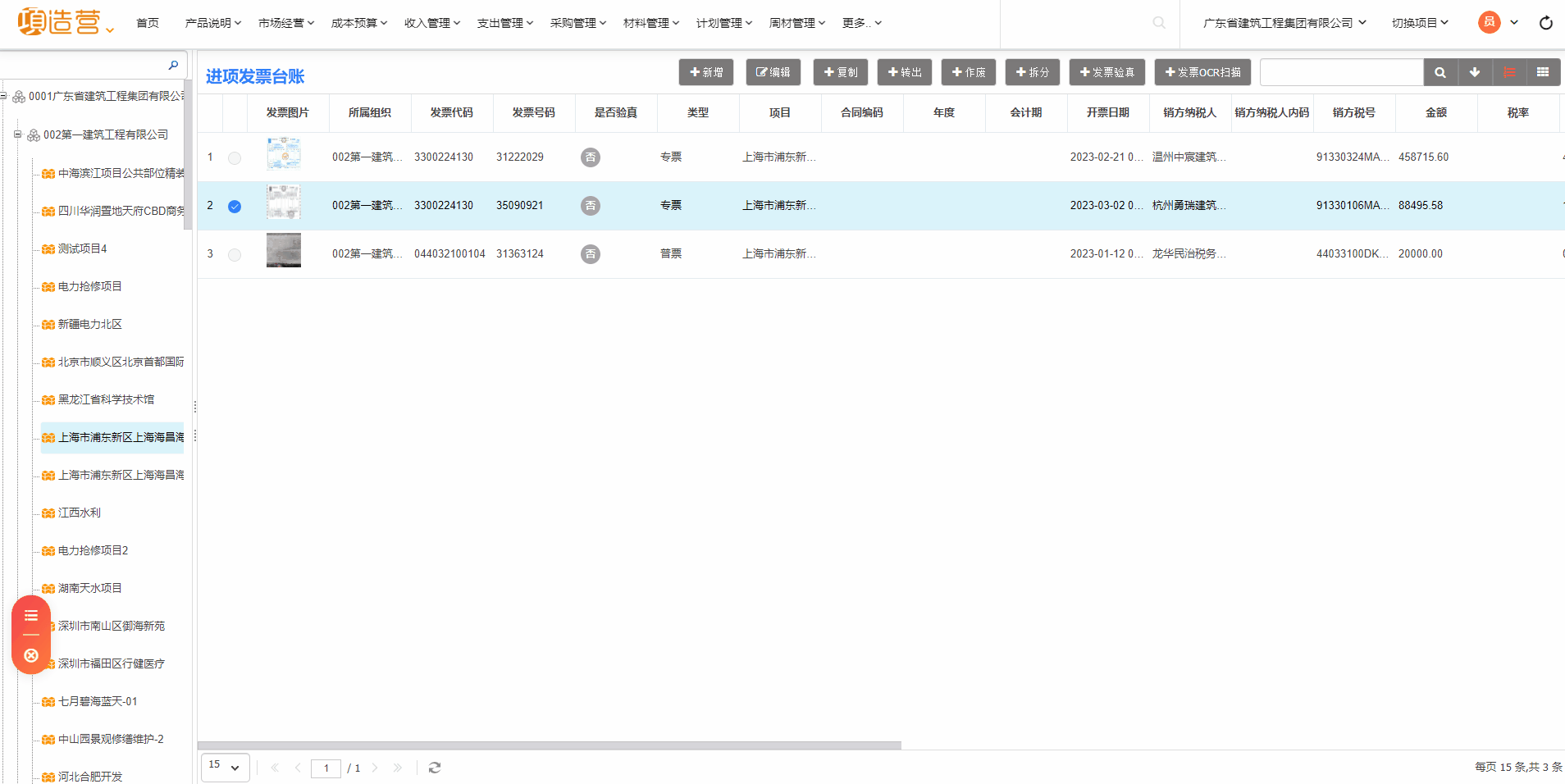The width and height of the screenshot is (1565, 784).
Task: Click the horizontal table scrollbar
Action: click(550, 745)
